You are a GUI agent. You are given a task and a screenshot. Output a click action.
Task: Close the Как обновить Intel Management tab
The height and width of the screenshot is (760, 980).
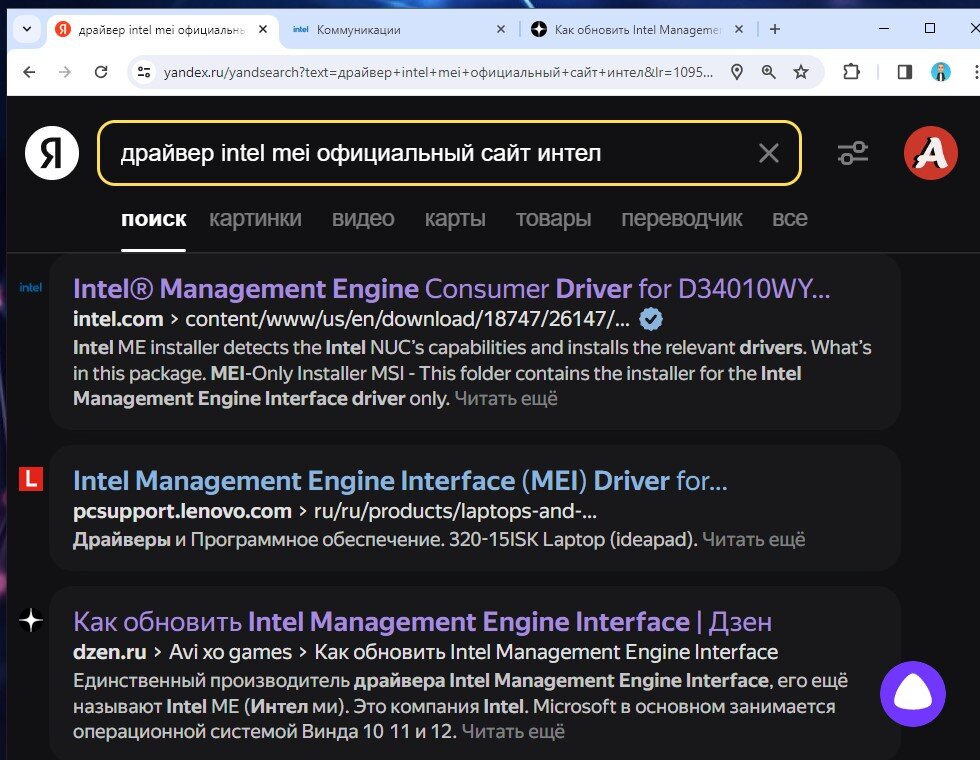pyautogui.click(x=739, y=29)
